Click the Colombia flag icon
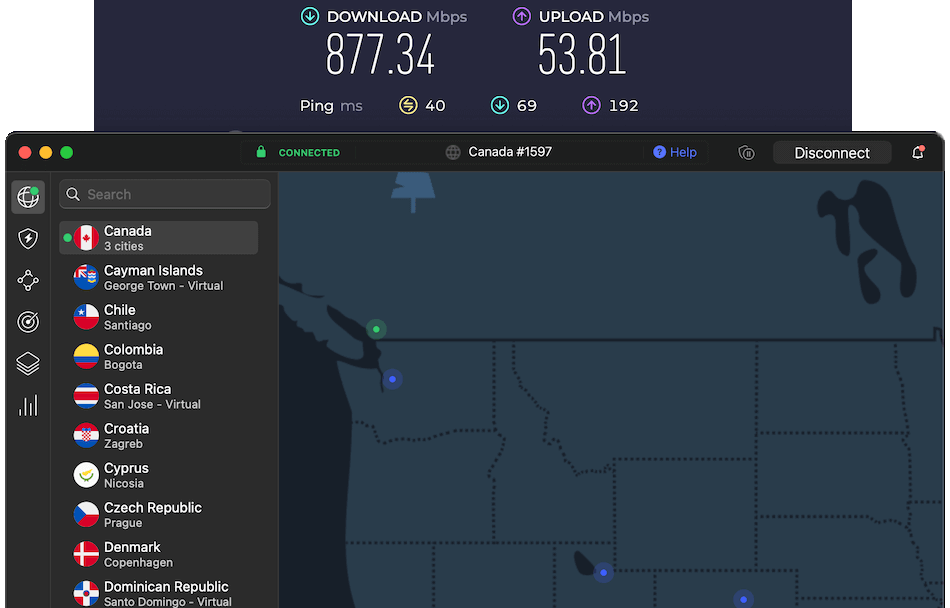 [x=86, y=357]
